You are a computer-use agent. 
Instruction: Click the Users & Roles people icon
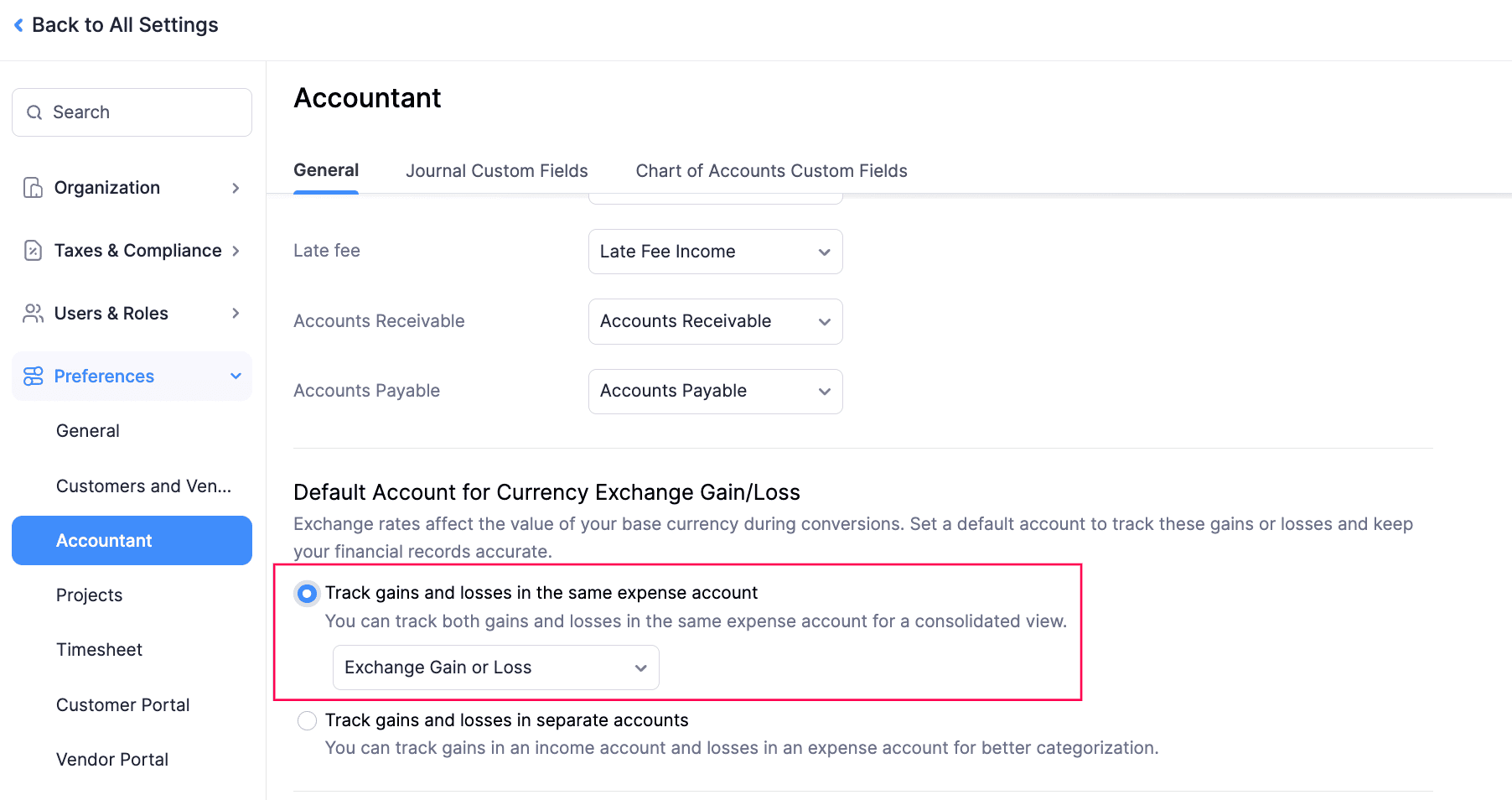click(33, 313)
